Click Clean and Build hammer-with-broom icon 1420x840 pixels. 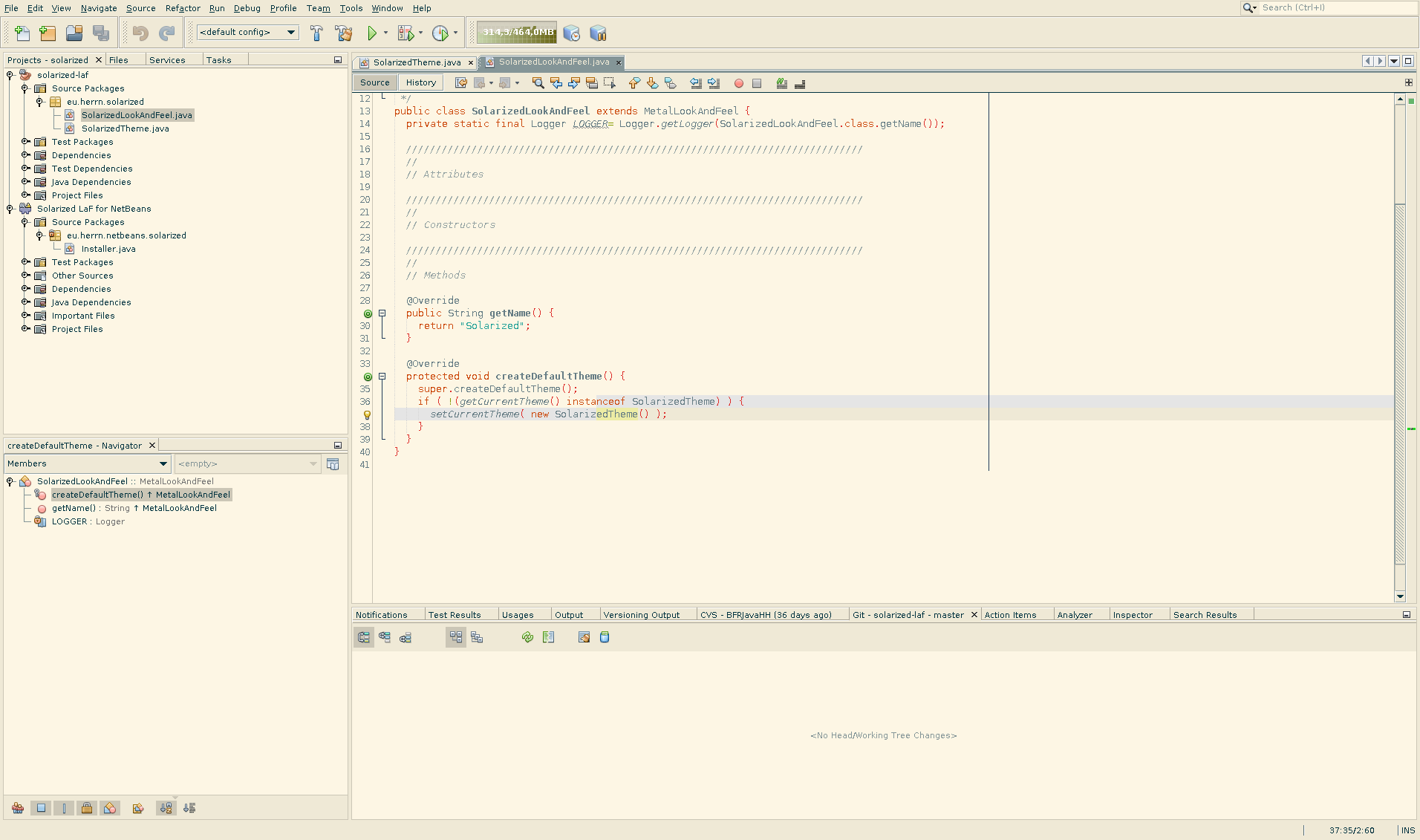click(344, 33)
